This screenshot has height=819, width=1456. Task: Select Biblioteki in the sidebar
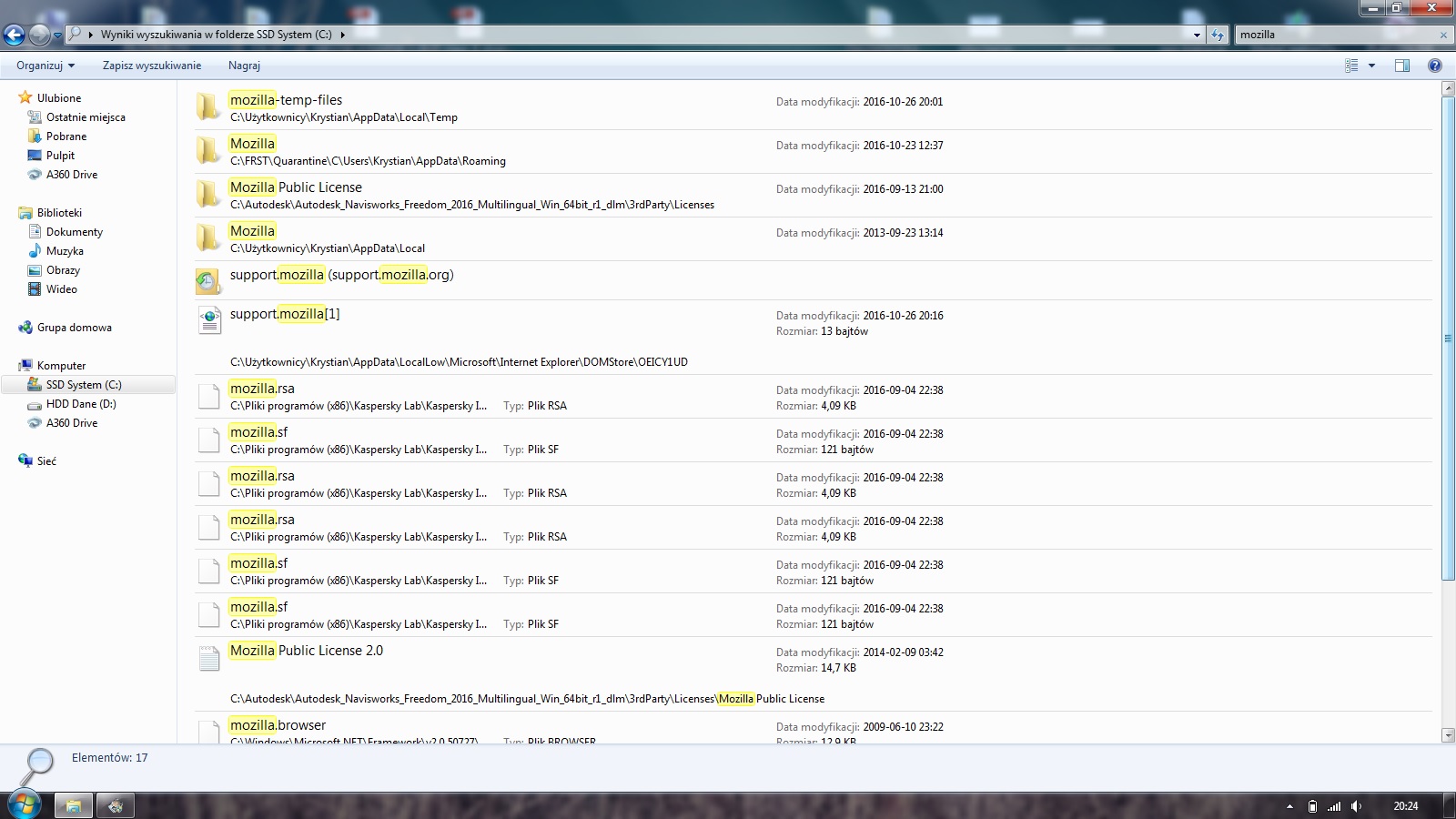tap(59, 213)
